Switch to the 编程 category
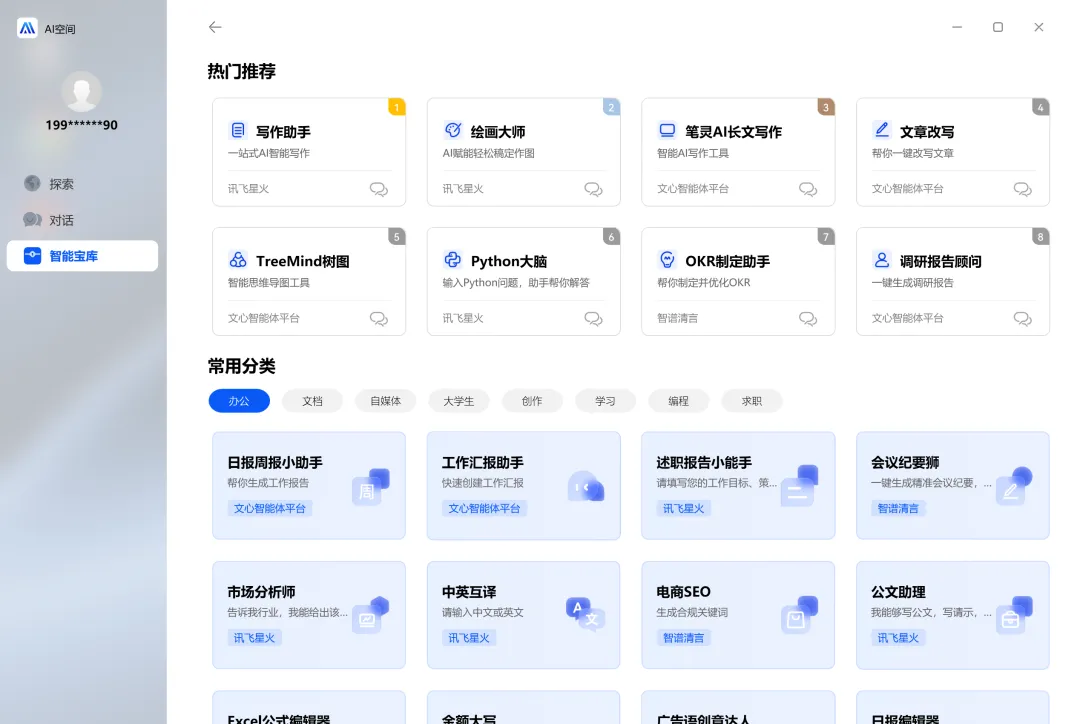The width and height of the screenshot is (1080, 724). [x=678, y=401]
